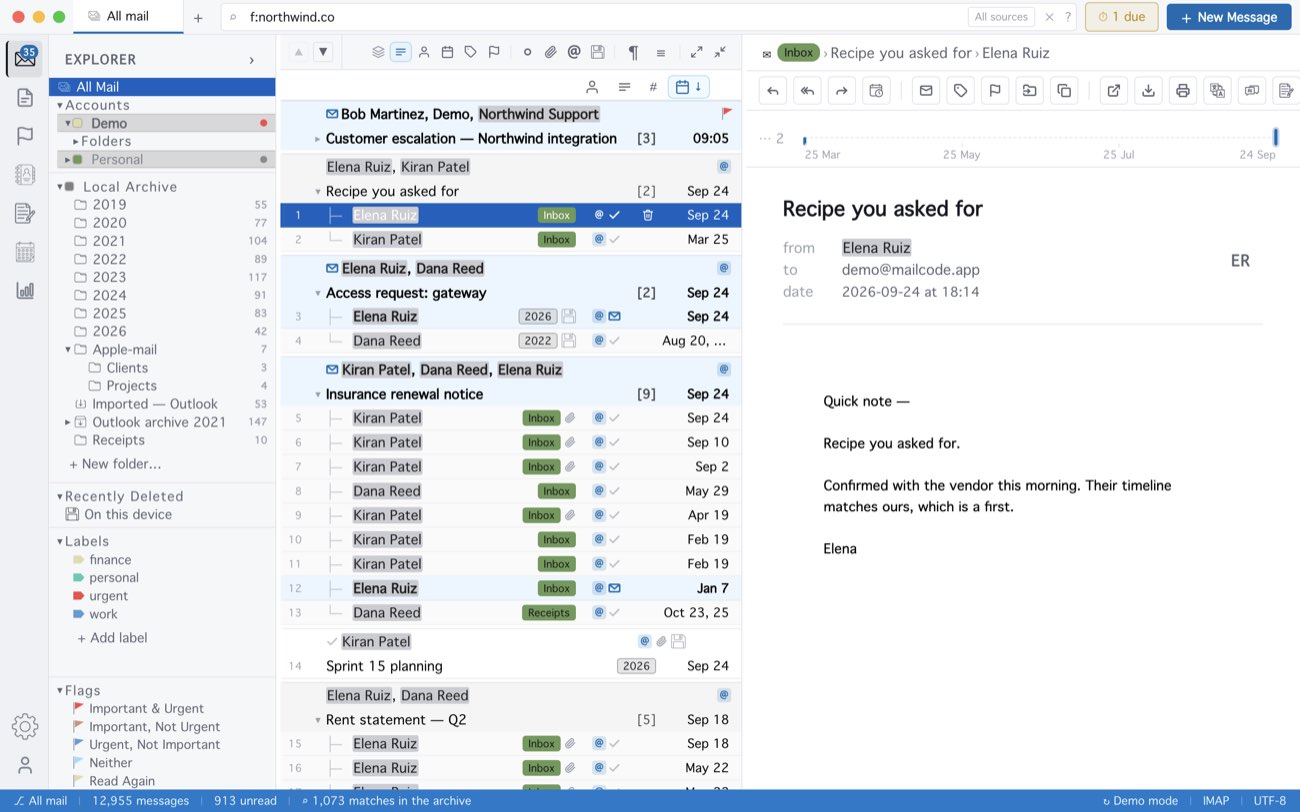Open the 2024 archive folder
Image resolution: width=1300 pixels, height=812 pixels.
[162, 295]
